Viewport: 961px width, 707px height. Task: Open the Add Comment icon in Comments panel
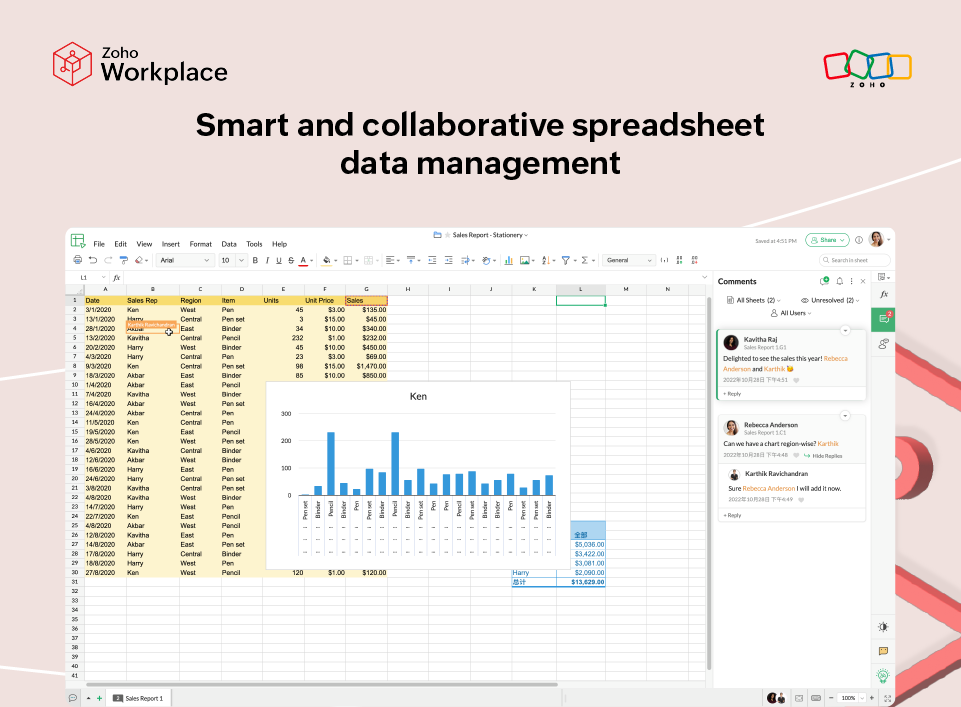[824, 281]
